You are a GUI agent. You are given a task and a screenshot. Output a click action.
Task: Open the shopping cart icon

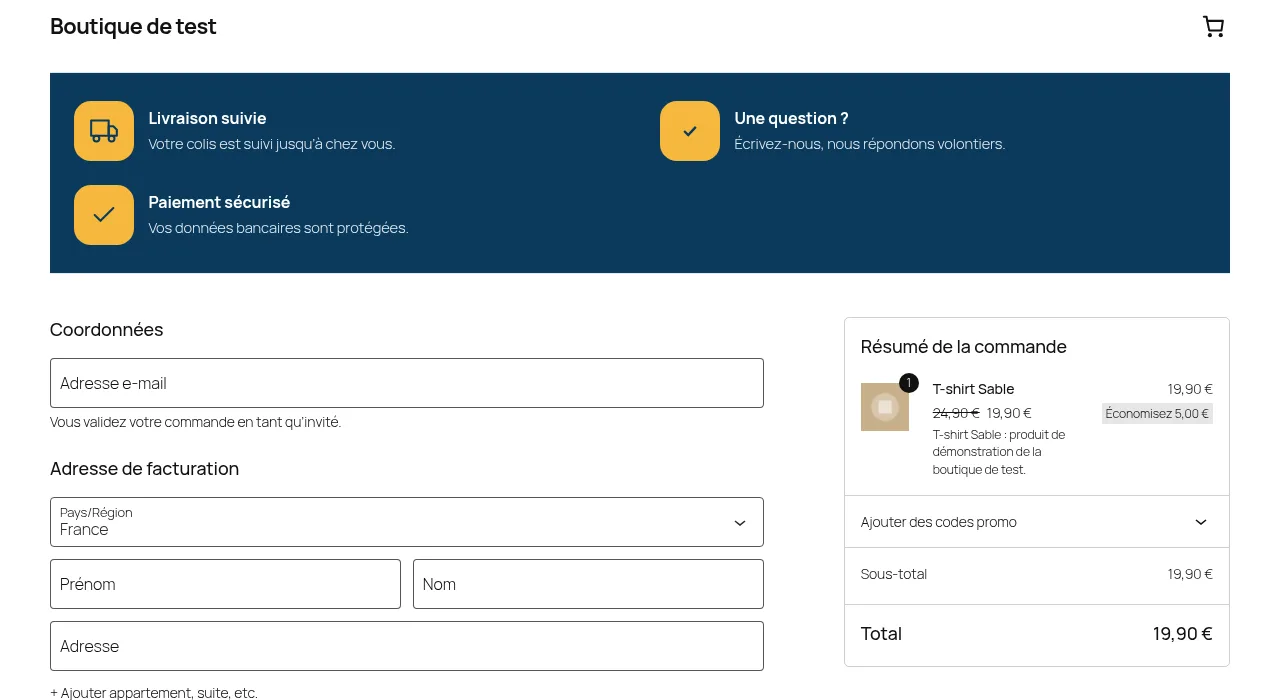click(1213, 27)
